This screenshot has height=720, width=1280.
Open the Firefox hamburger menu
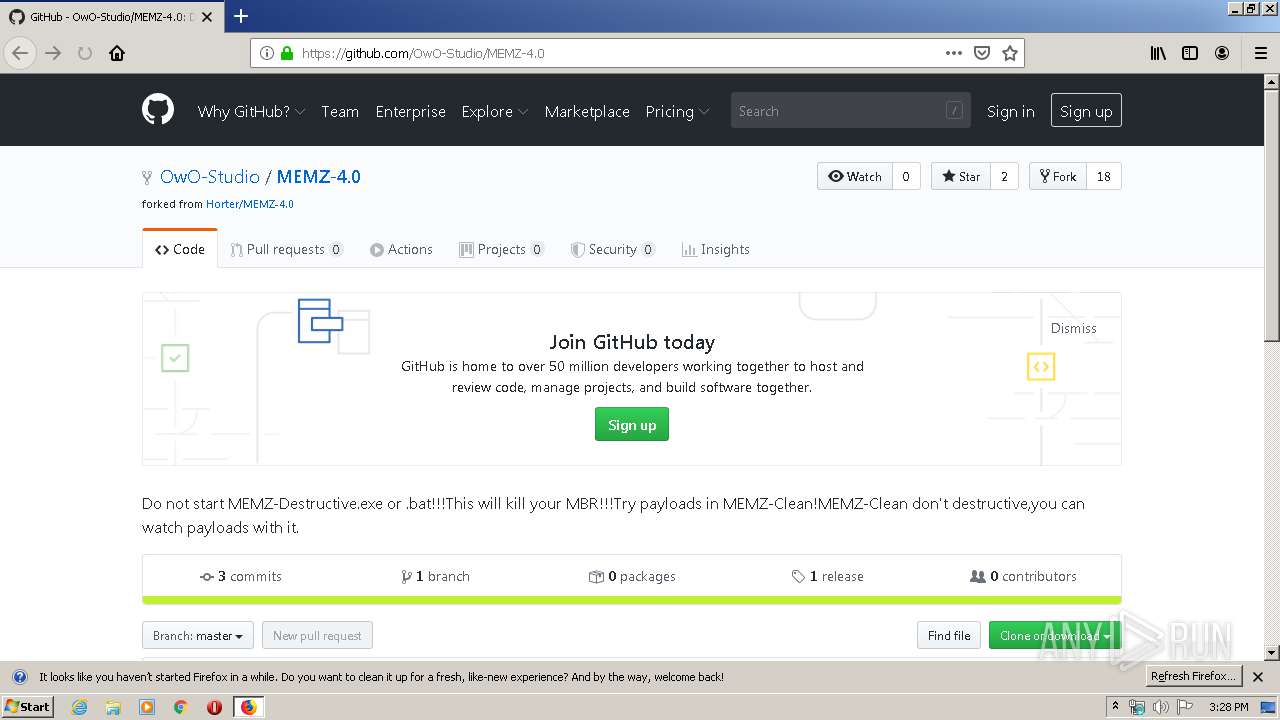(1260, 53)
